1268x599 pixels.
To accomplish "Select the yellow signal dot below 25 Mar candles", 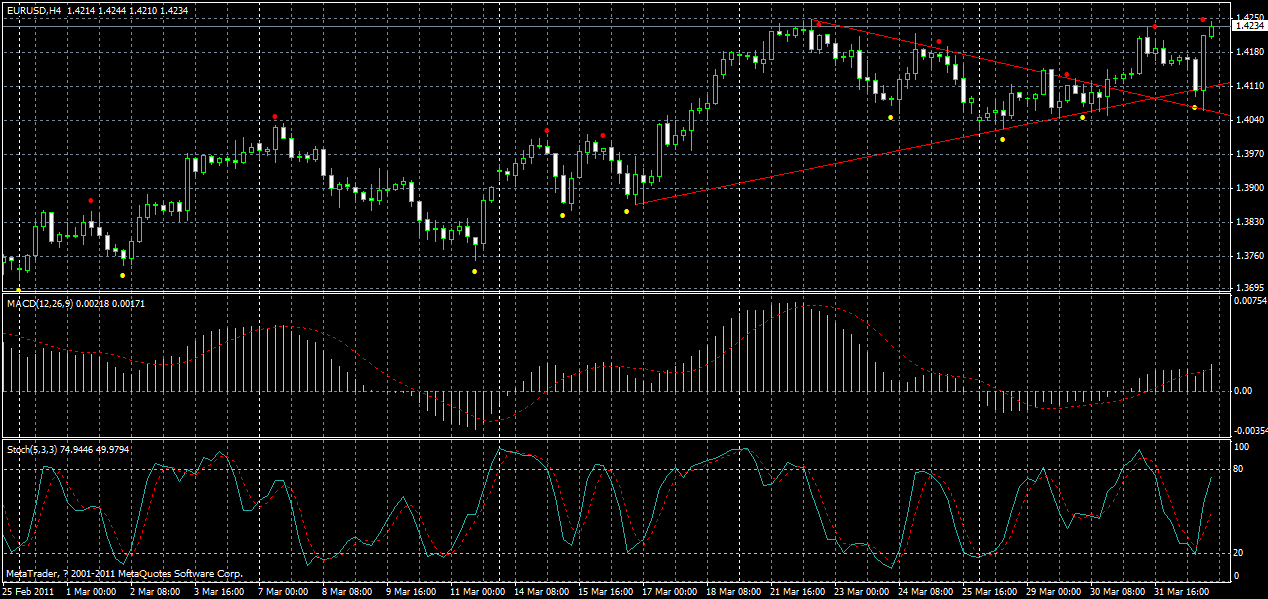I will (1002, 138).
